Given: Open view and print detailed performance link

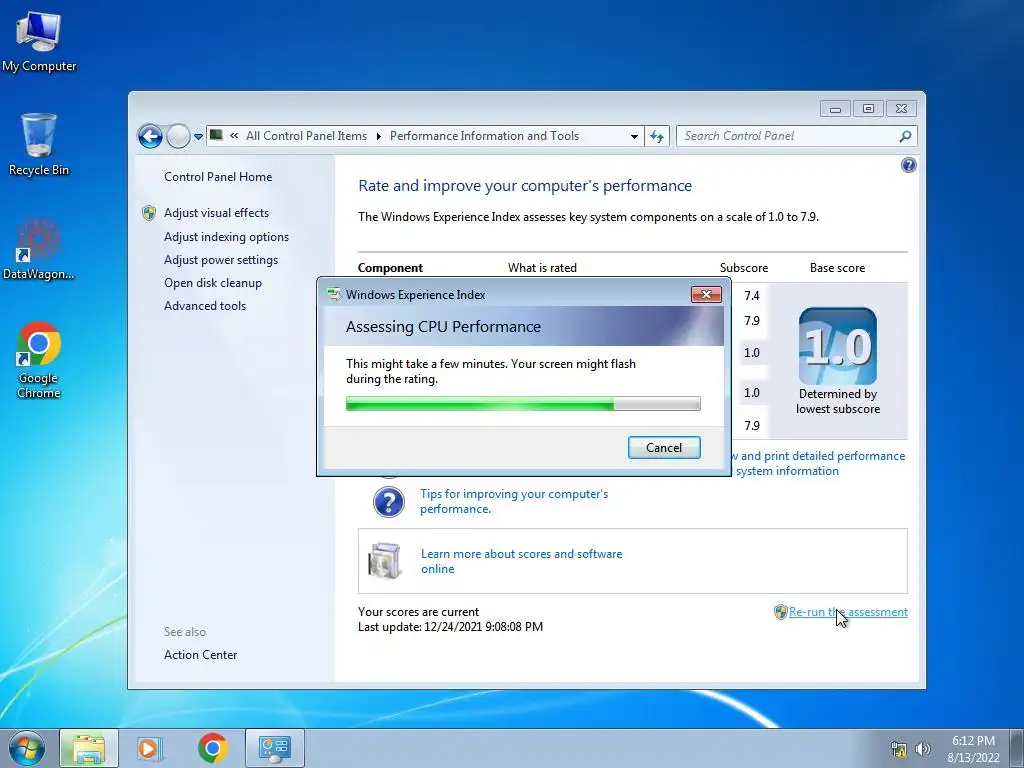Looking at the screenshot, I should coord(818,463).
